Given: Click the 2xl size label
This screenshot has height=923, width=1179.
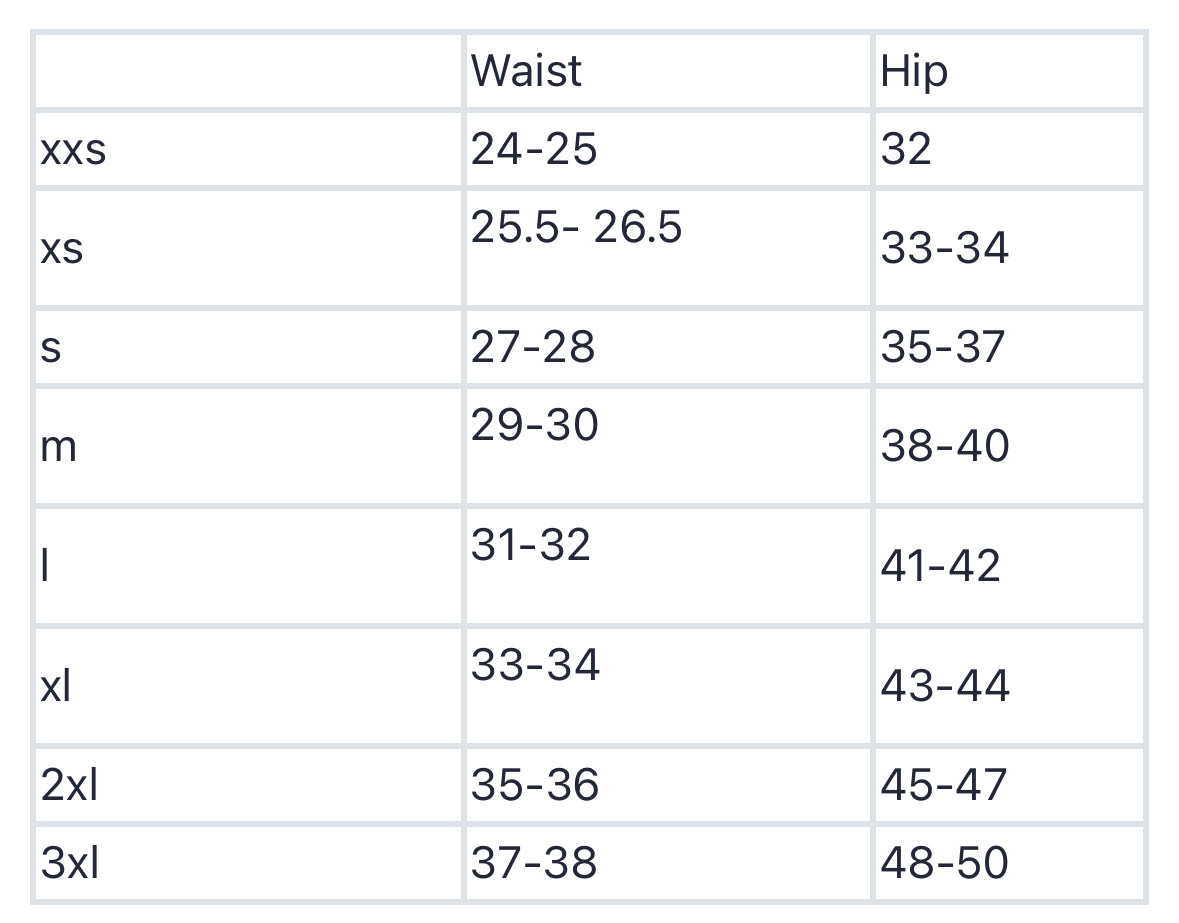Looking at the screenshot, I should [70, 785].
